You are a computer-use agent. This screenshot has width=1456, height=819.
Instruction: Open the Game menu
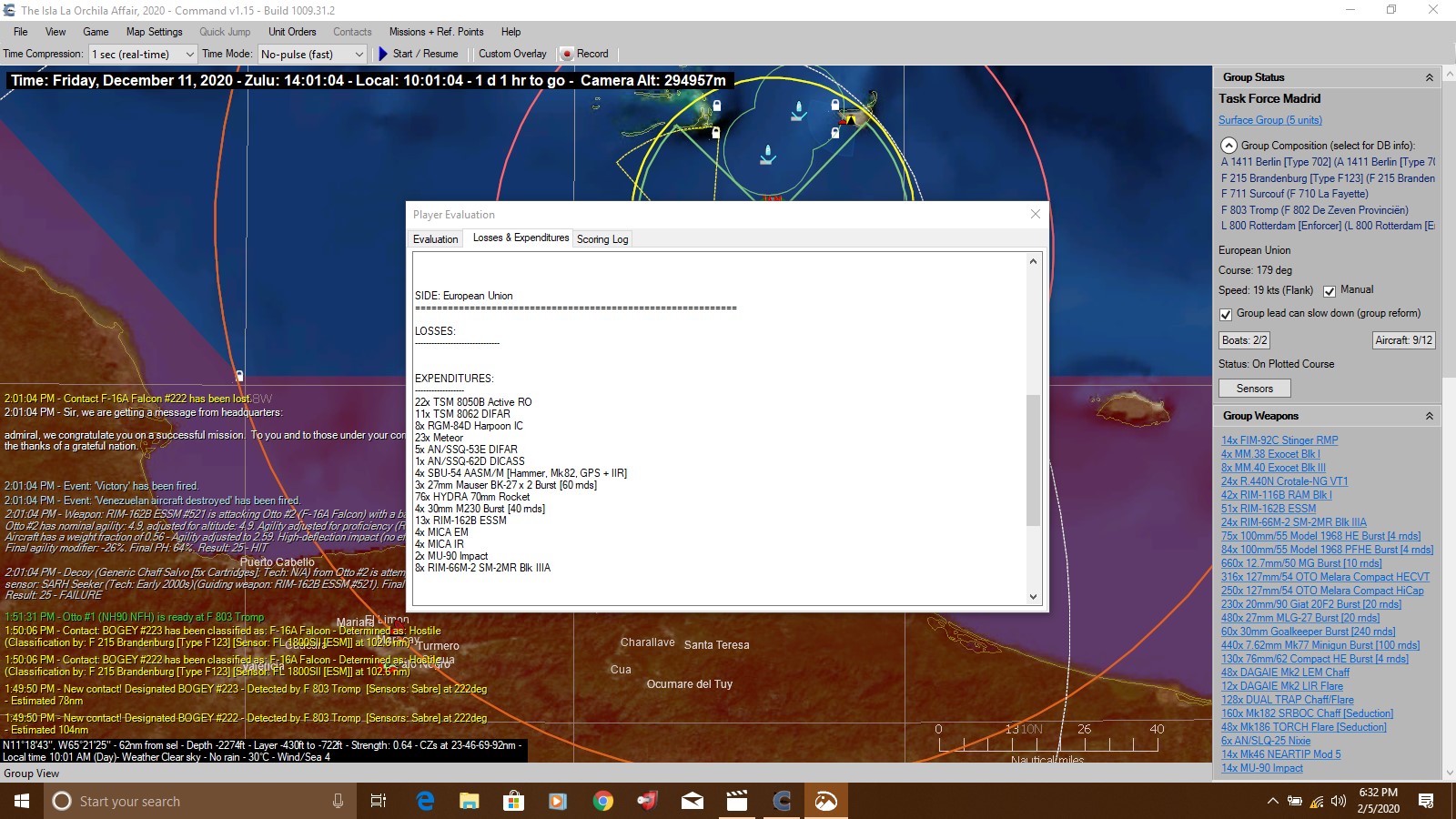coord(96,32)
